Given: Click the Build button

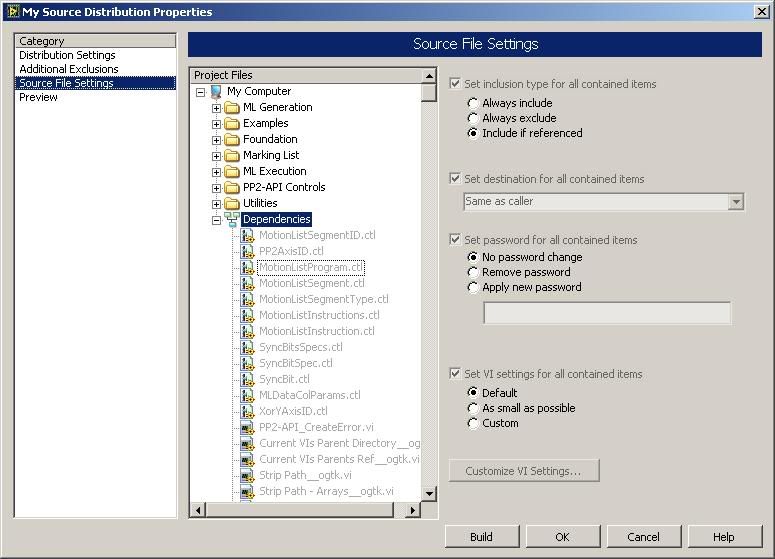Looking at the screenshot, I should tap(482, 537).
